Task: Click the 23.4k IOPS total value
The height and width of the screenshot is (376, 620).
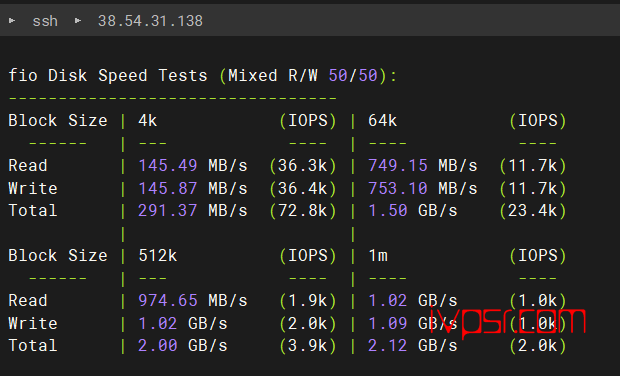Action: pos(533,210)
